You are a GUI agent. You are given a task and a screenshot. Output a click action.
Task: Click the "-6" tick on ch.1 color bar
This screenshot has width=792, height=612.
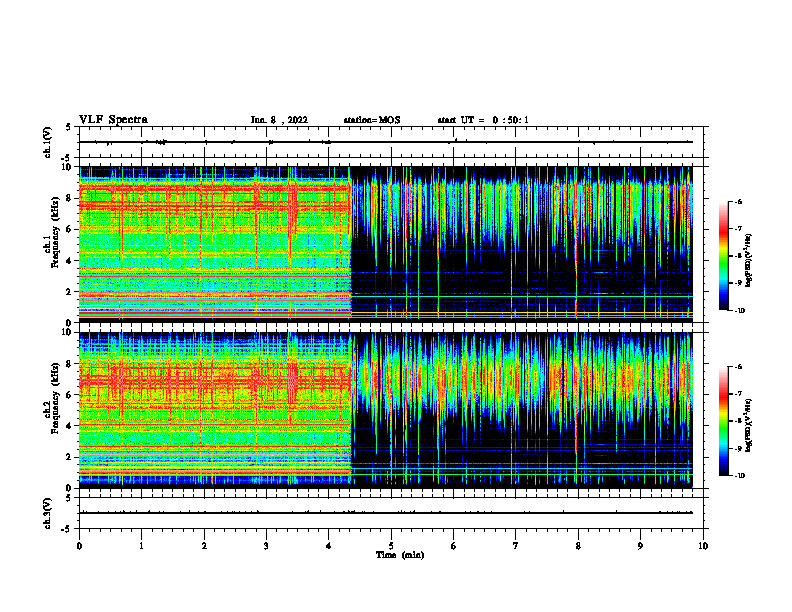pos(739,201)
